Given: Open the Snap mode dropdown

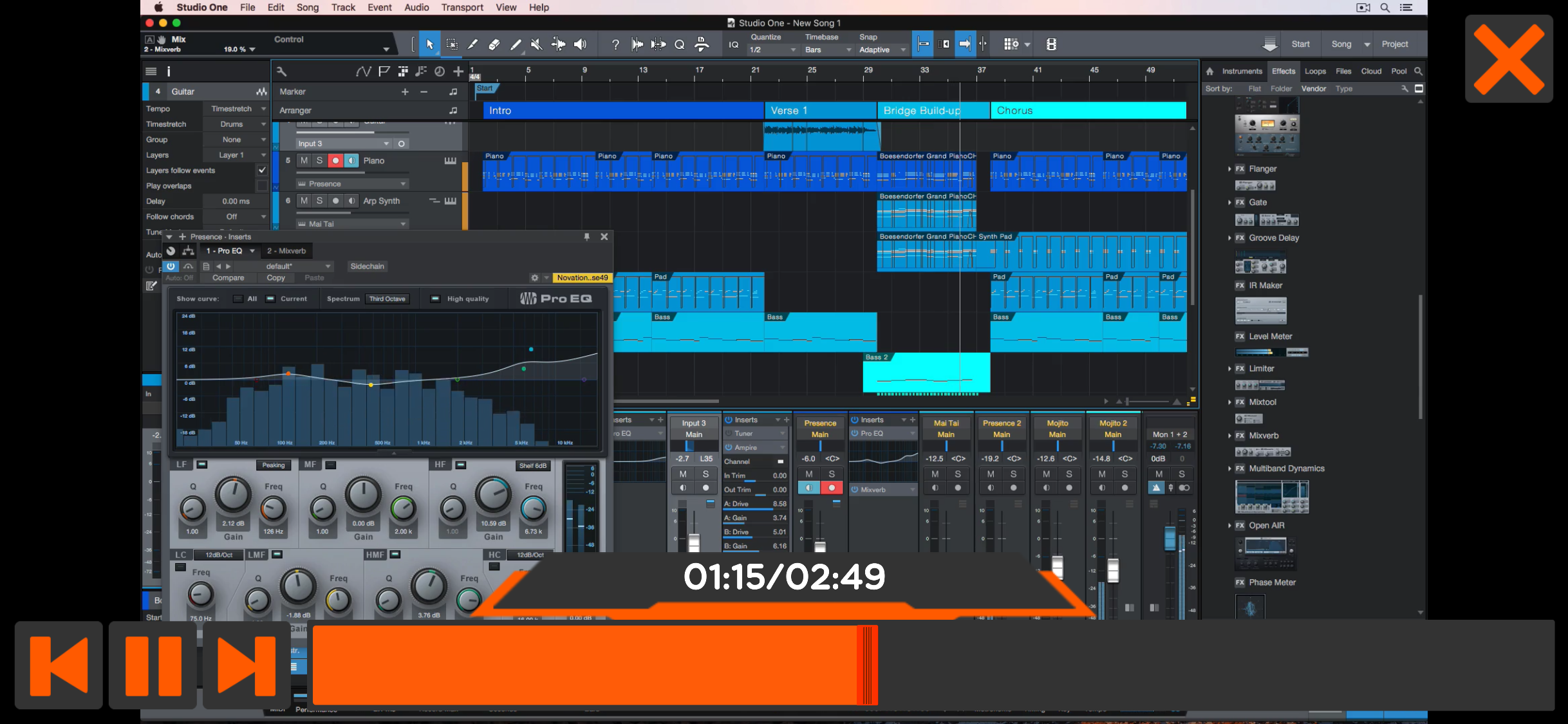Looking at the screenshot, I should coord(882,50).
